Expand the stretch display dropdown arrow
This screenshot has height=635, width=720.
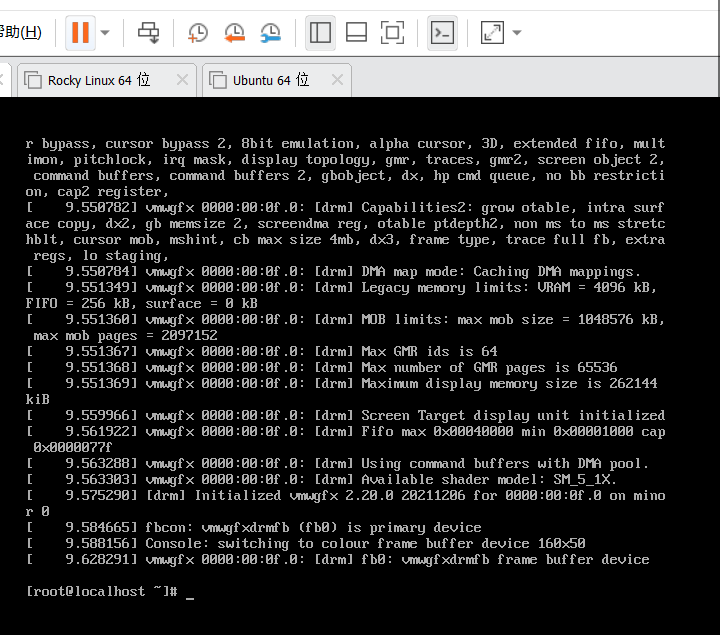tap(517, 33)
